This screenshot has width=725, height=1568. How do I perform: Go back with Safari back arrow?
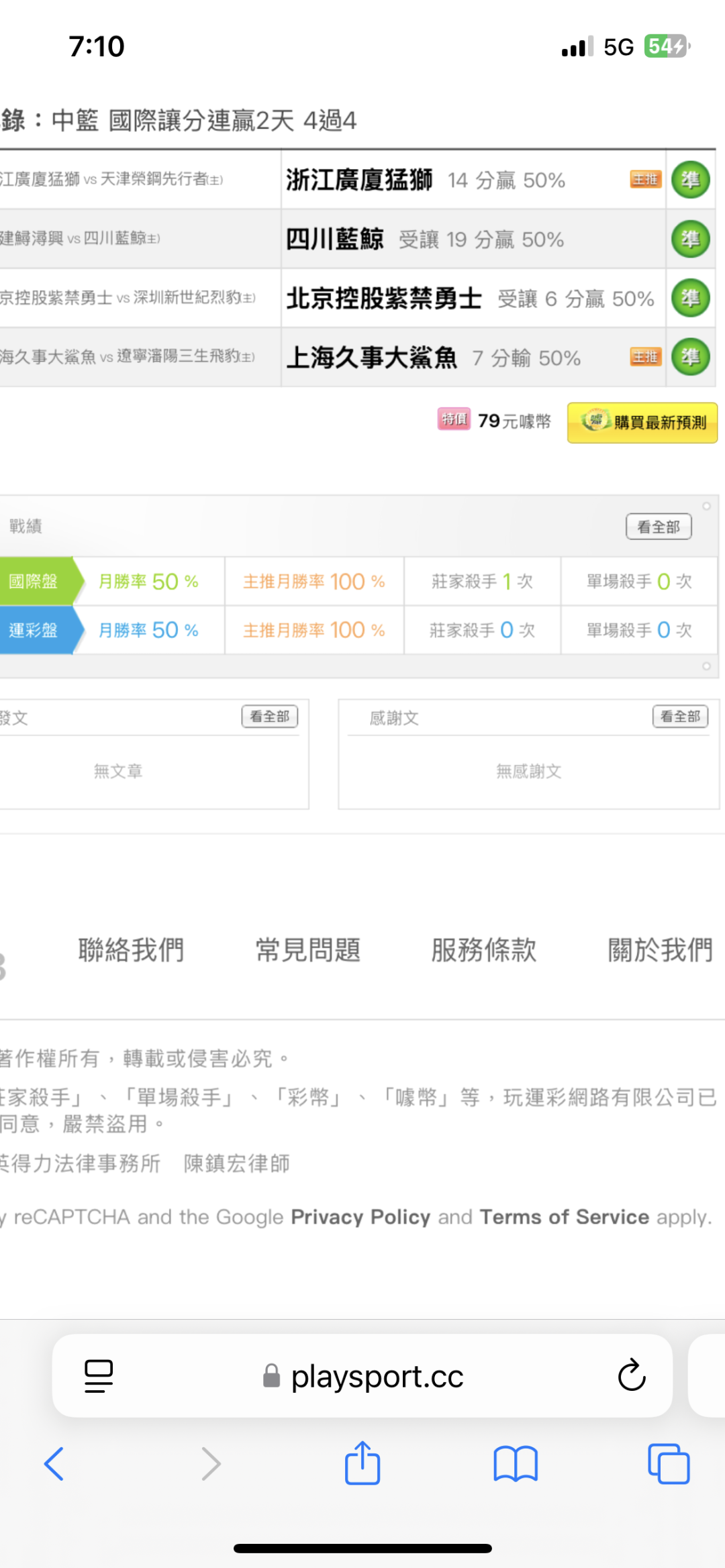(54, 1463)
